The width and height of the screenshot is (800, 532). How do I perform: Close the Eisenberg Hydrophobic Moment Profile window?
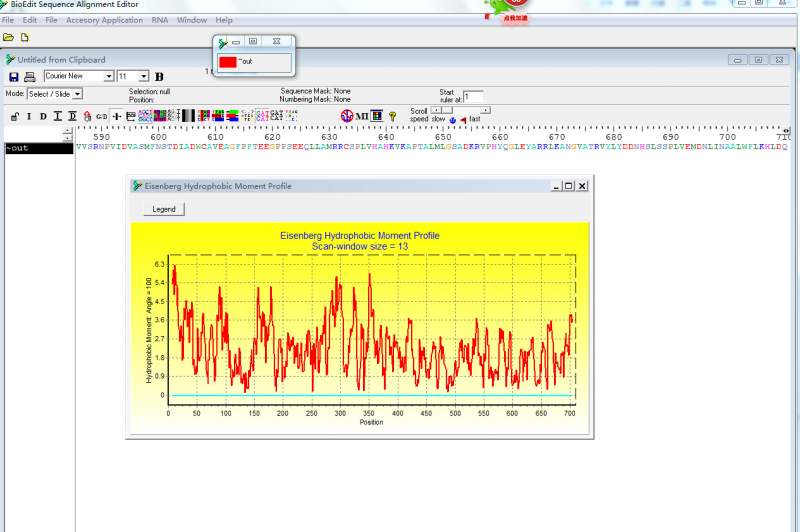(x=582, y=186)
